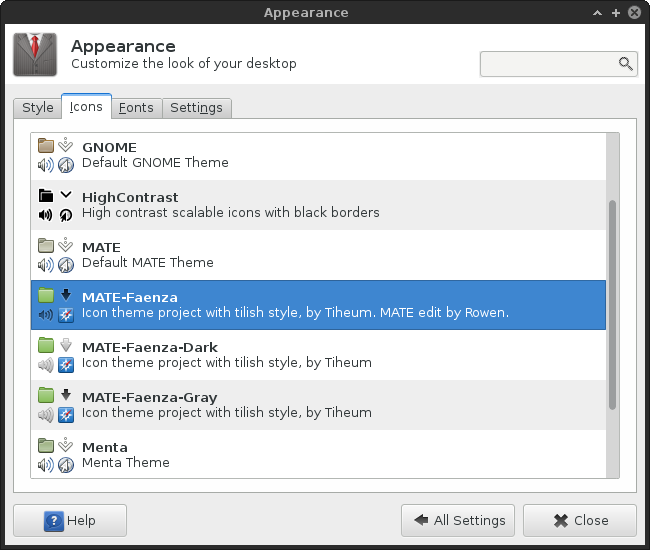Focus the search input field

(x=548, y=64)
